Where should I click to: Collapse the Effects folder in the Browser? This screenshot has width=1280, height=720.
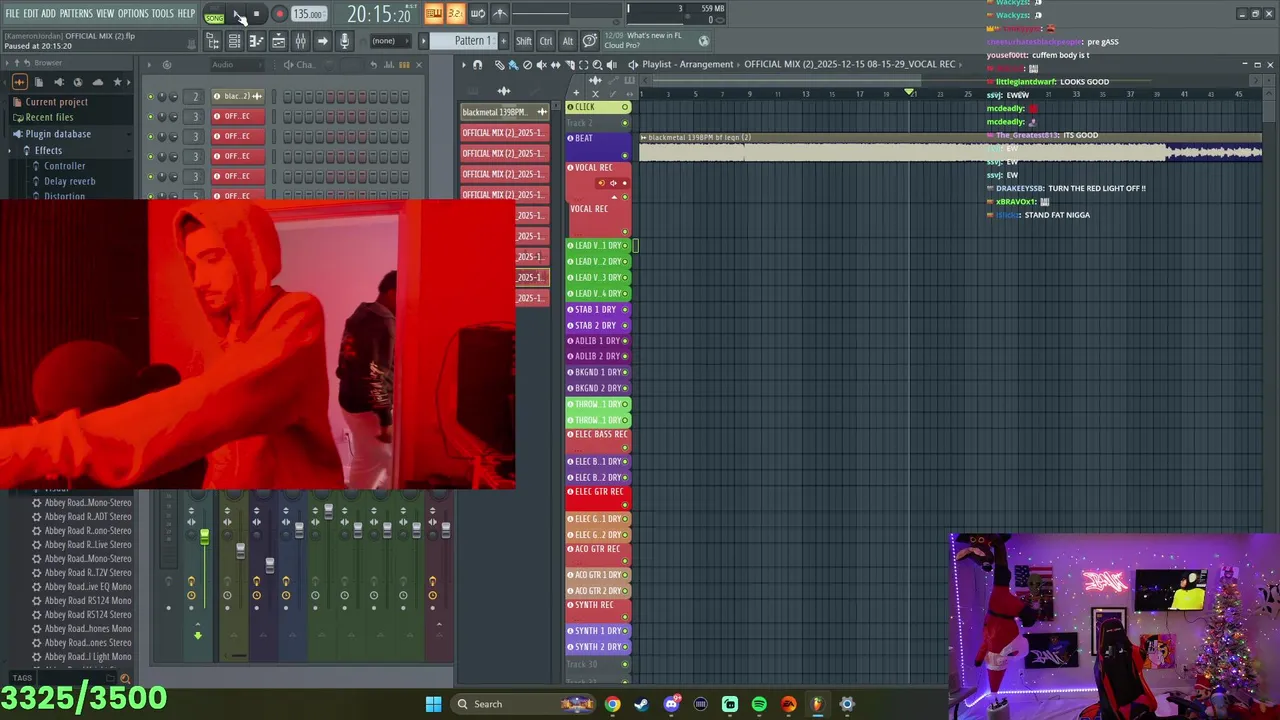48,150
